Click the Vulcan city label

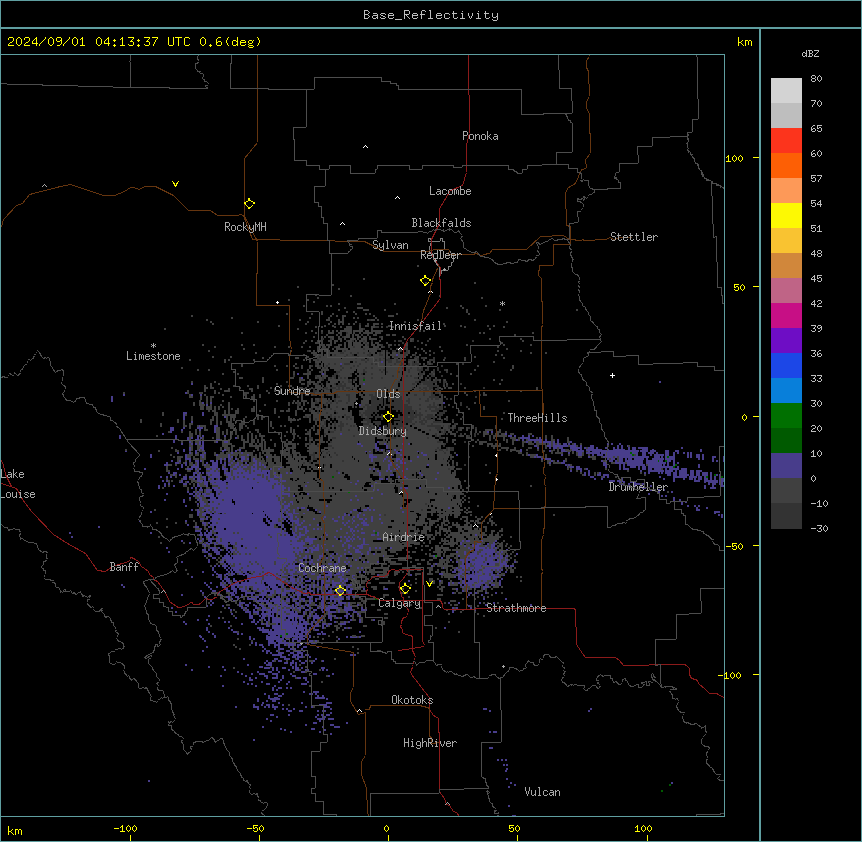(x=542, y=792)
